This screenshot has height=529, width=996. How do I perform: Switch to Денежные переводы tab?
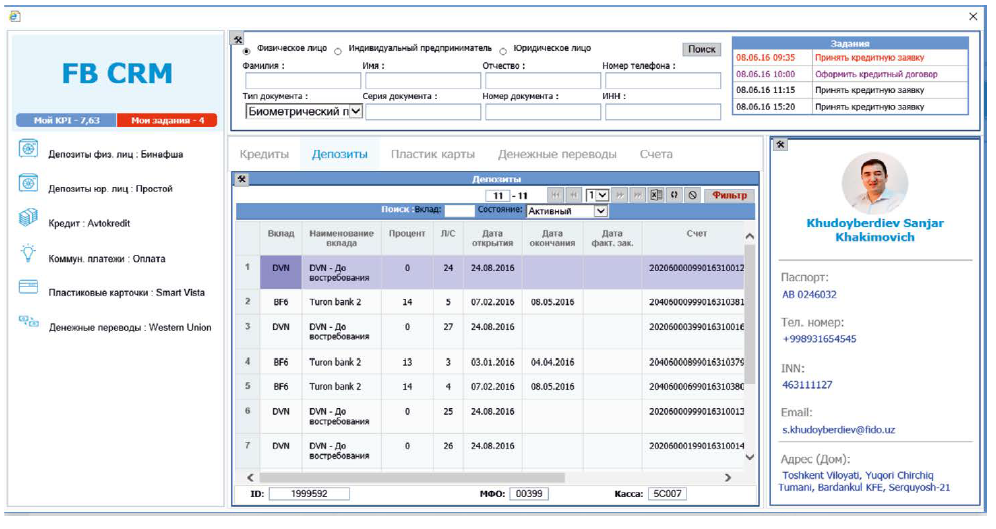point(557,154)
